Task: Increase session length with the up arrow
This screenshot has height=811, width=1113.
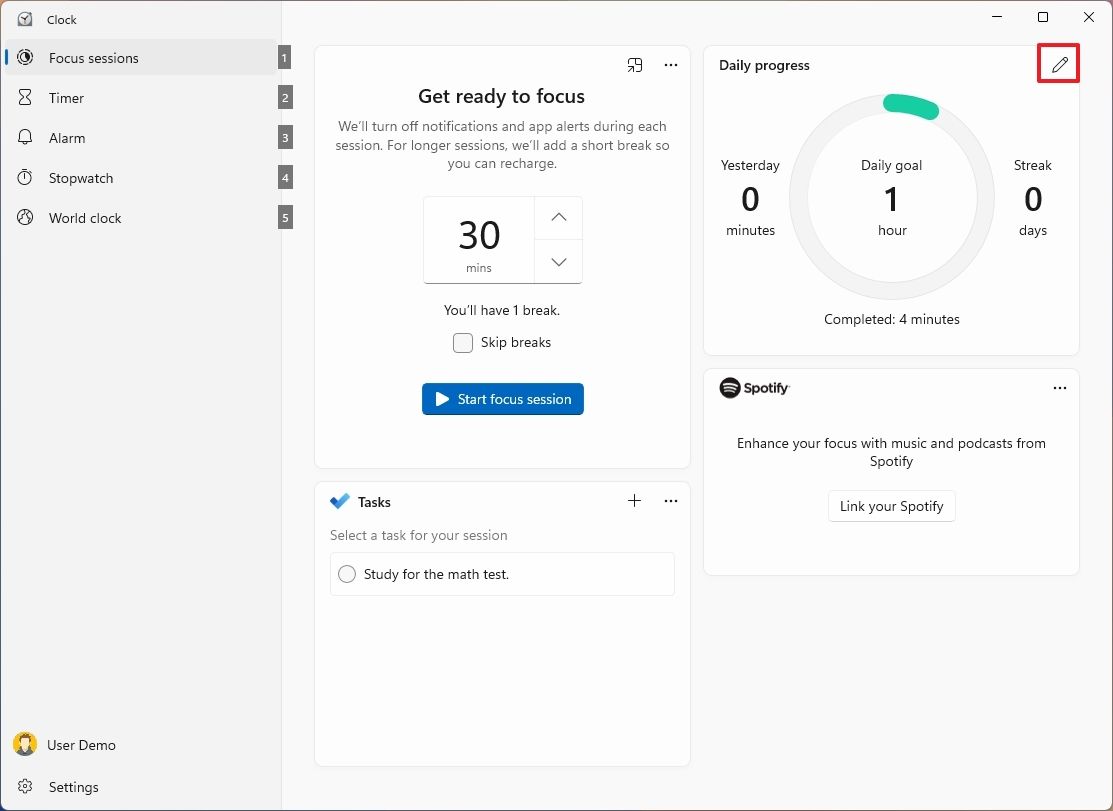Action: (557, 217)
